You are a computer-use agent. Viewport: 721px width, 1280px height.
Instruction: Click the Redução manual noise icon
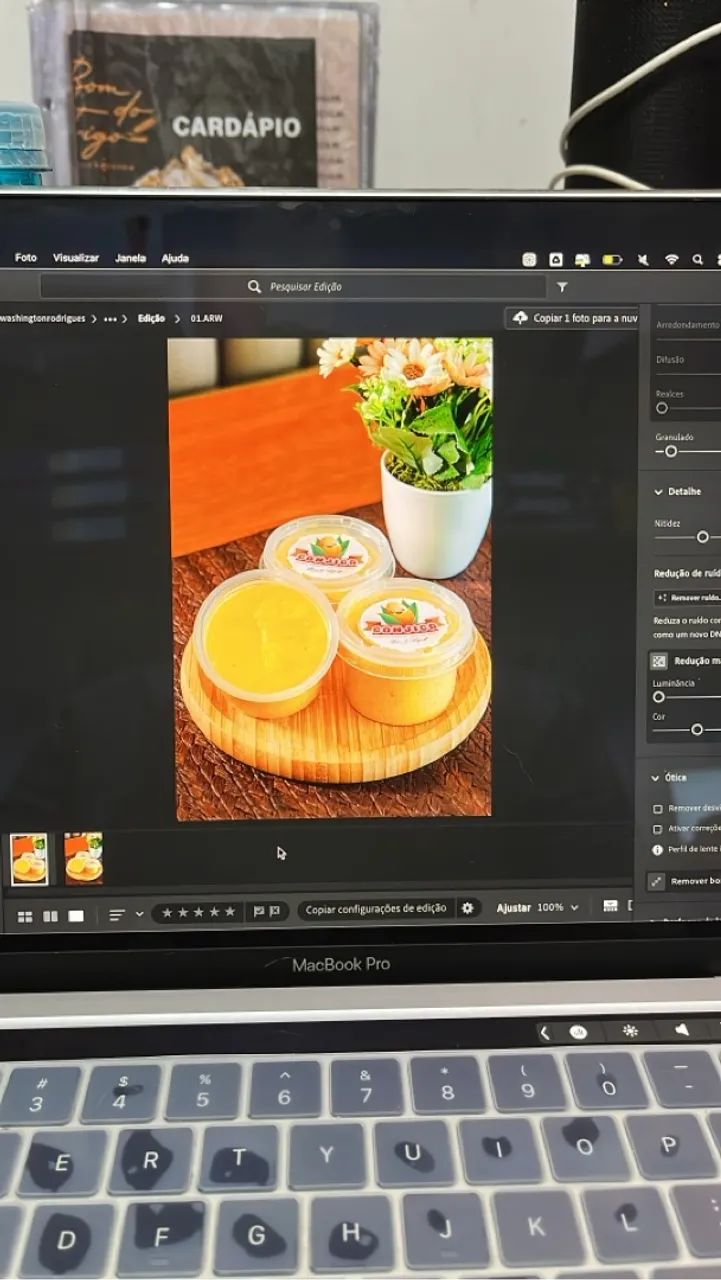pos(659,661)
